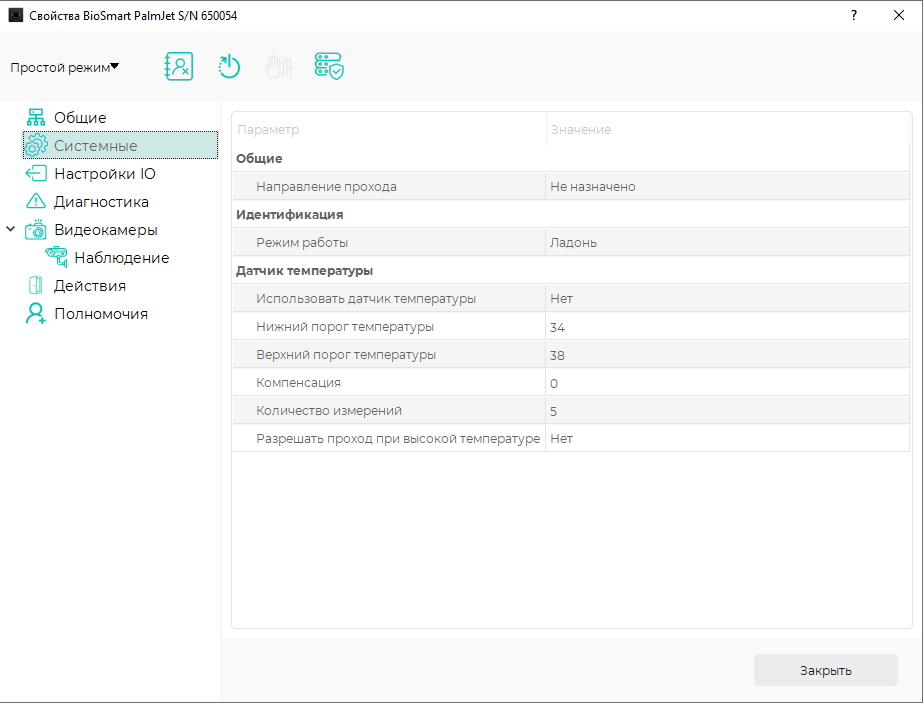Viewport: 923px width, 703px height.
Task: Collapse the Видеокамеры tree node
Action: pos(11,229)
